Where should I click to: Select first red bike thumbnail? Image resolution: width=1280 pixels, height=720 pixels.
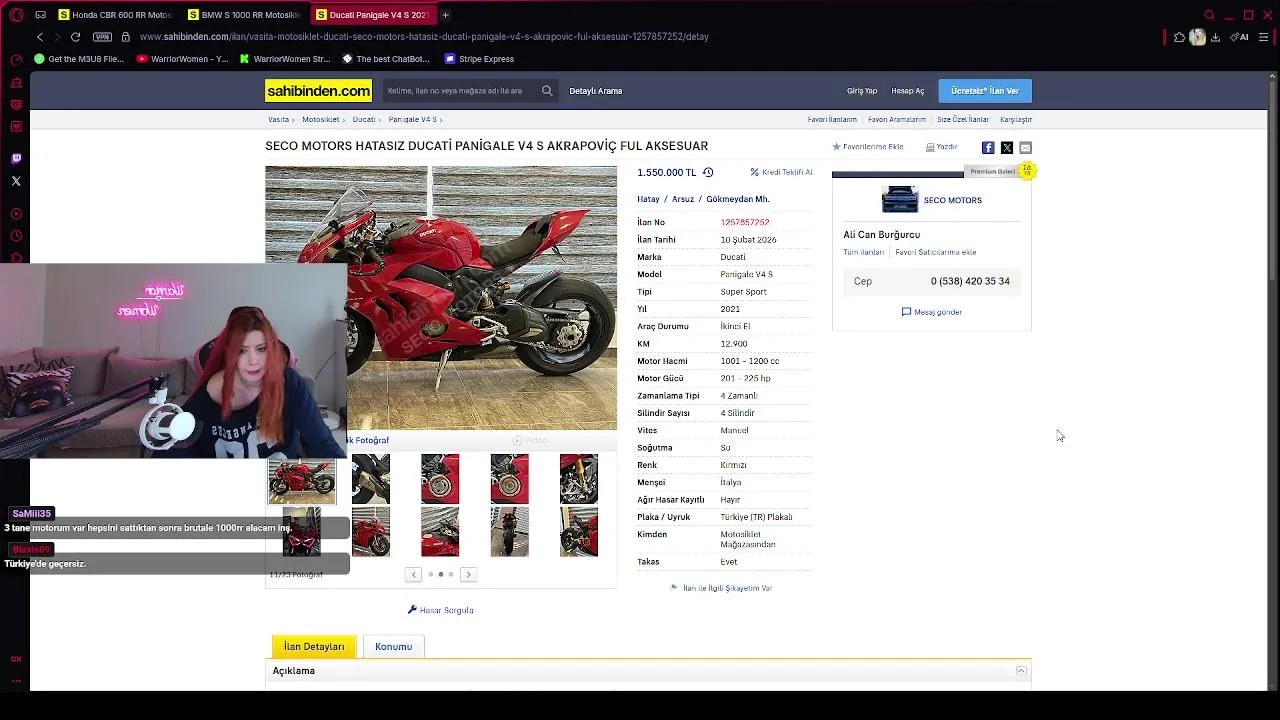(302, 479)
